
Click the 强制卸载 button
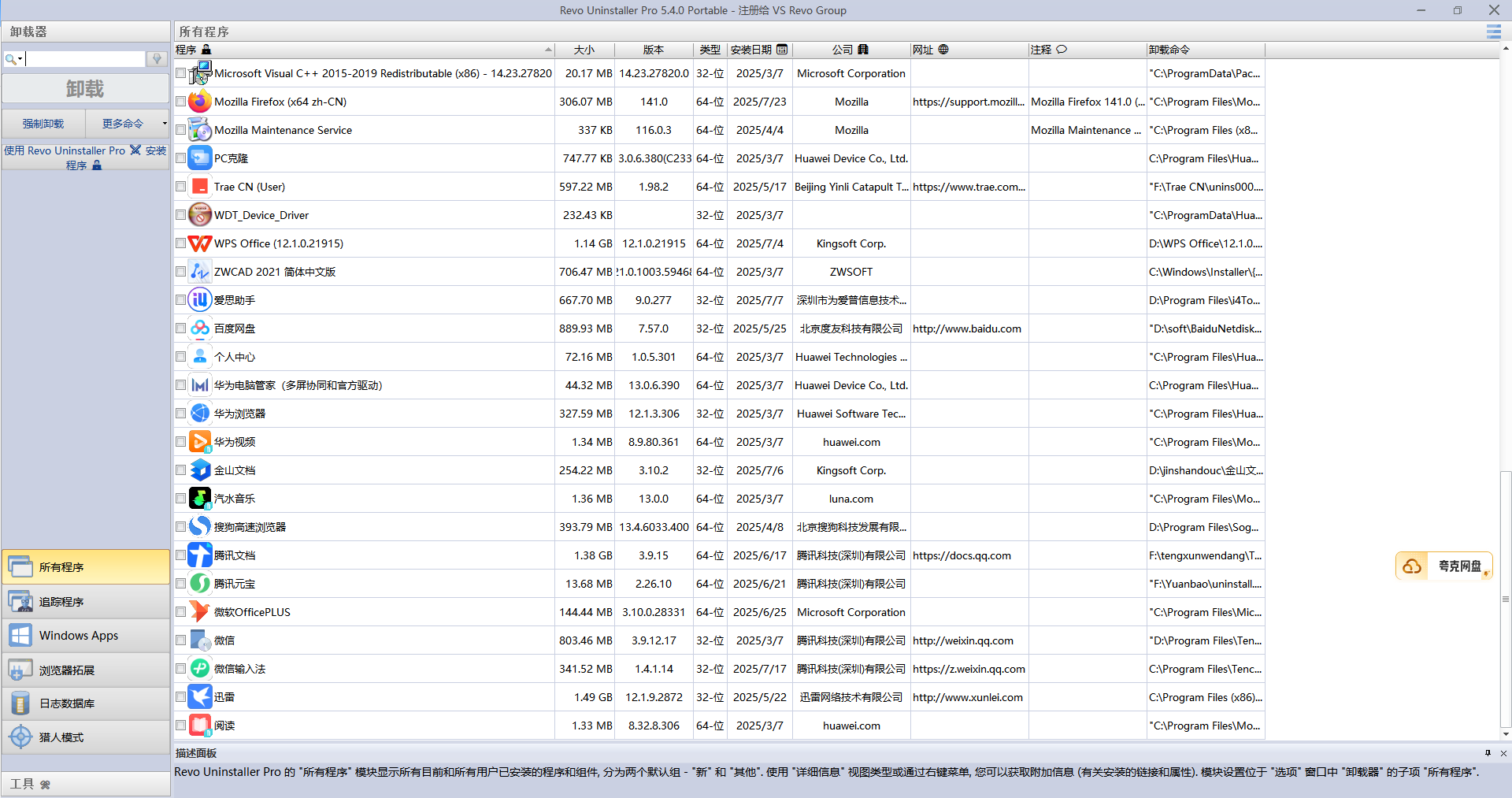[x=43, y=124]
